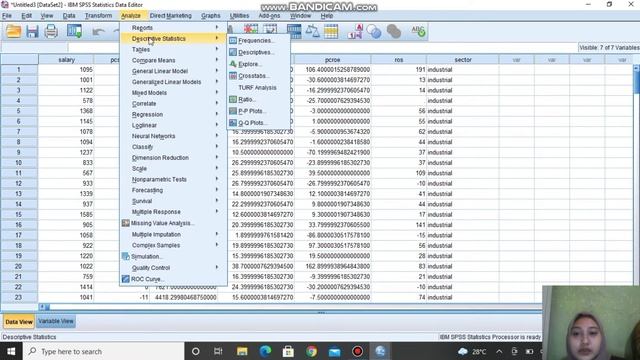The image size is (640, 360).
Task: Select the sector column header
Action: [x=463, y=60]
